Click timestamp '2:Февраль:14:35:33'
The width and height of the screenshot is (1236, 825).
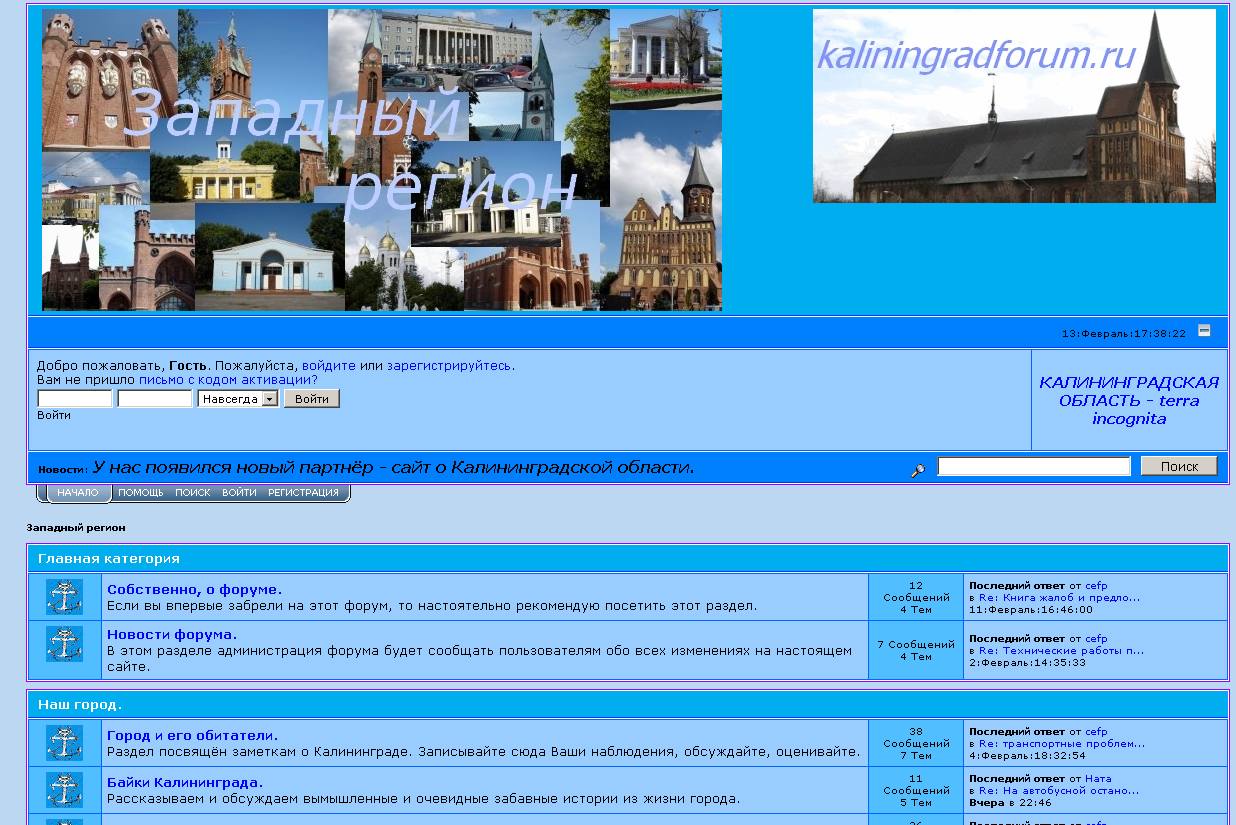(x=1027, y=663)
